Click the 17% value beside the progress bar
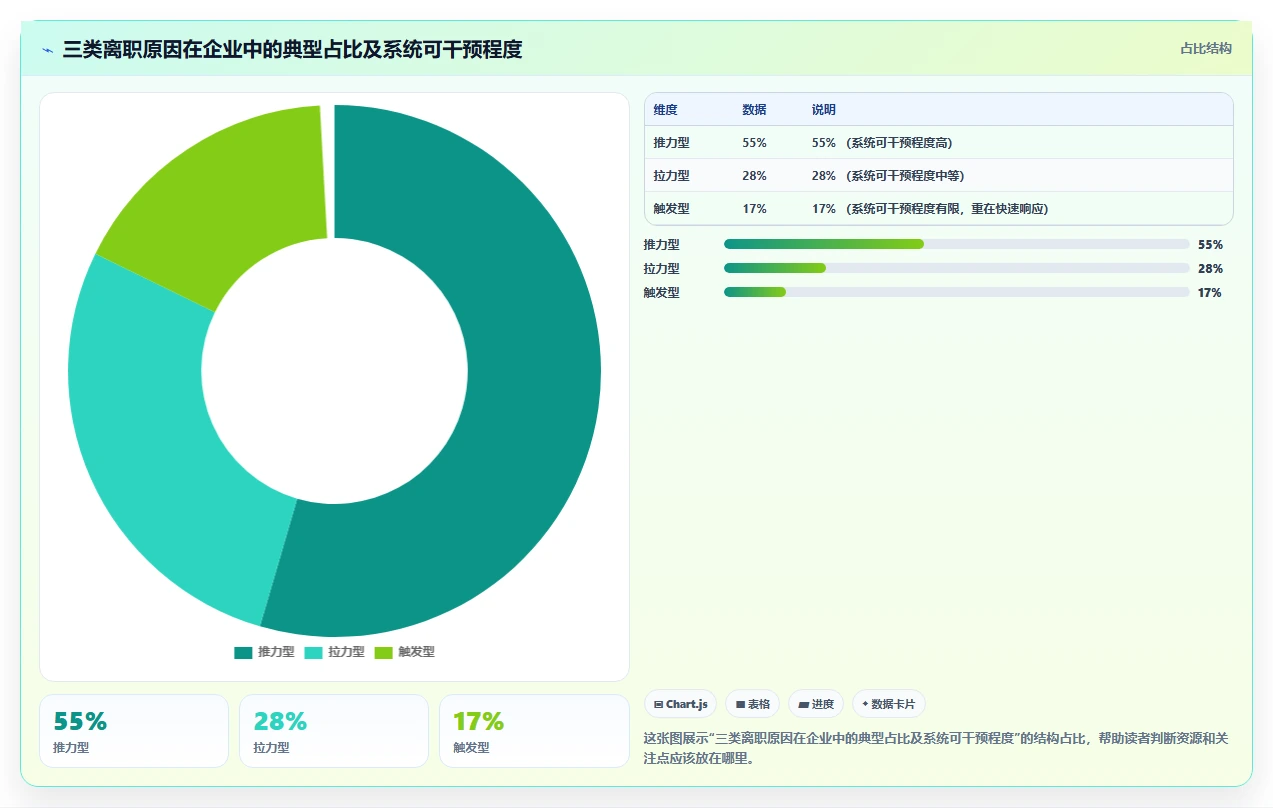This screenshot has width=1273, height=808. [1210, 292]
